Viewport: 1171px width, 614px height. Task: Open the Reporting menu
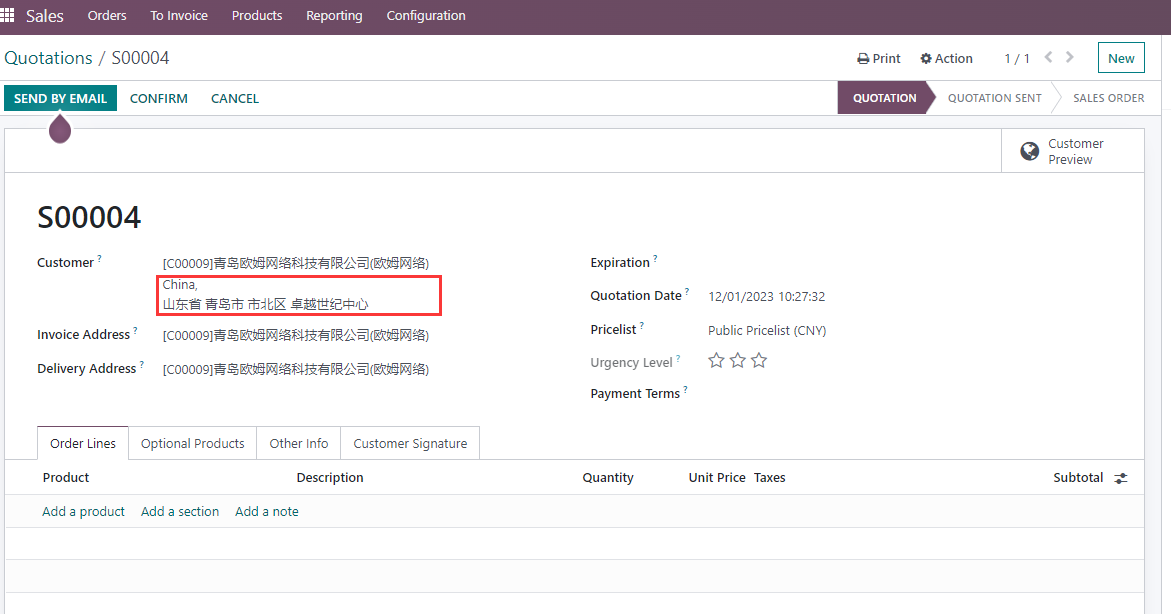coord(334,16)
